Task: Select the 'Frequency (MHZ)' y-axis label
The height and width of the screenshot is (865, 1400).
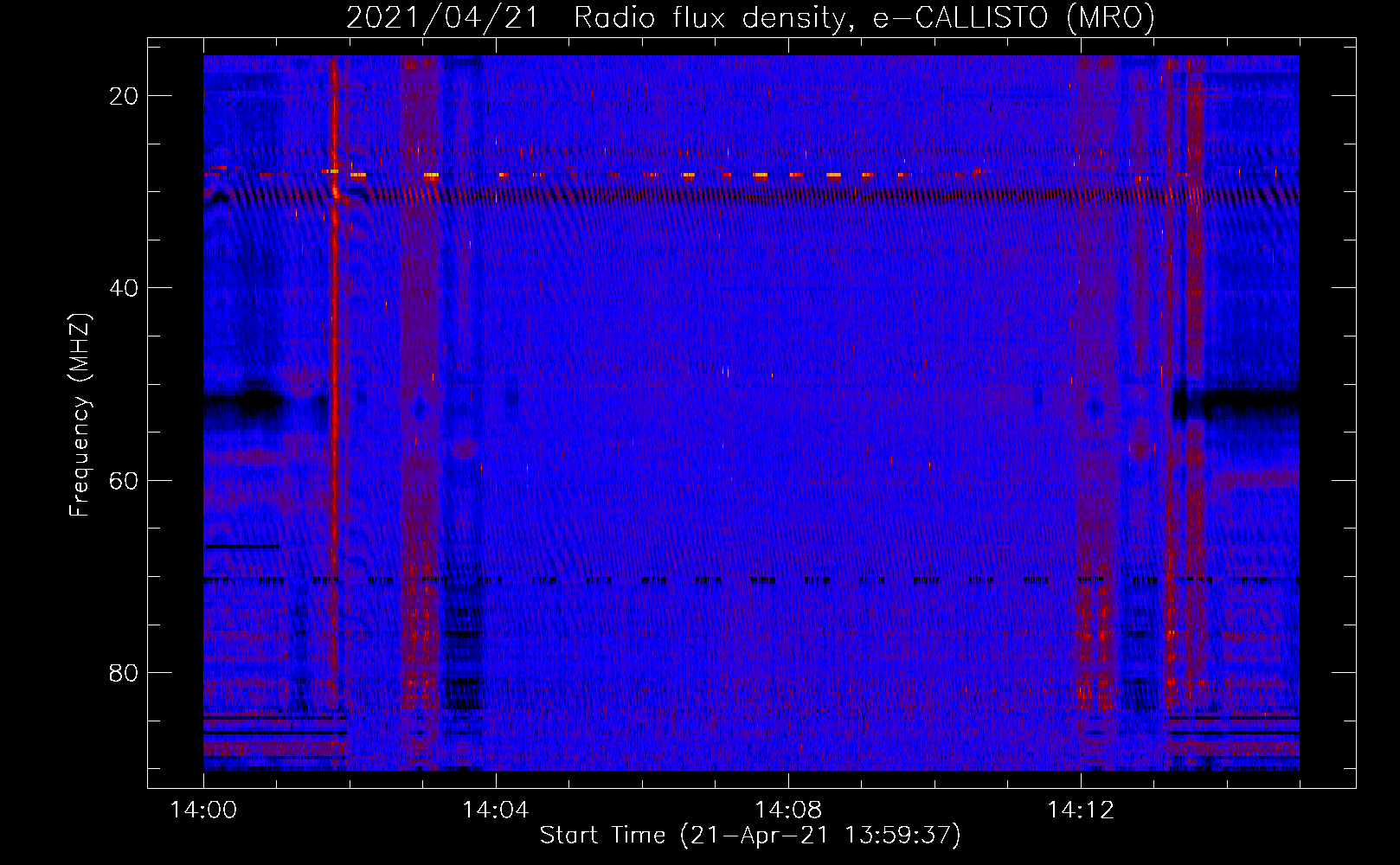Action: (x=80, y=415)
